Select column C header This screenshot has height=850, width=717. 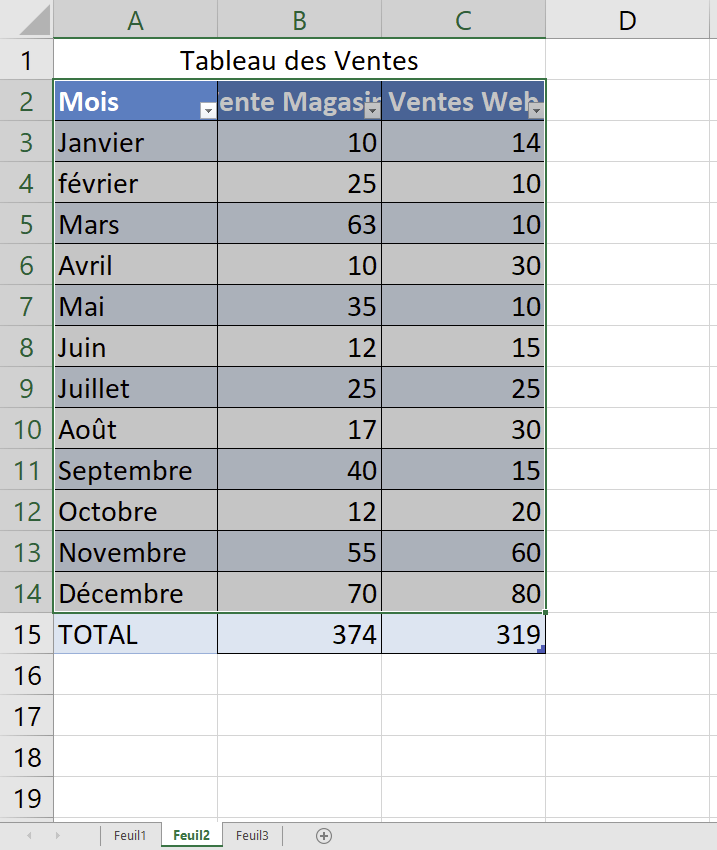(x=463, y=20)
